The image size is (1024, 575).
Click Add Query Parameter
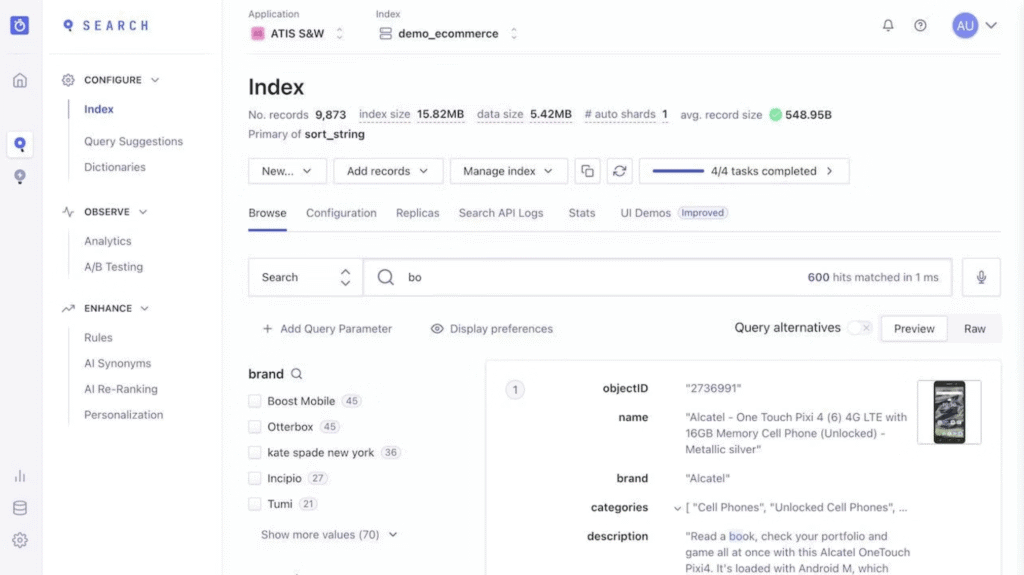327,329
